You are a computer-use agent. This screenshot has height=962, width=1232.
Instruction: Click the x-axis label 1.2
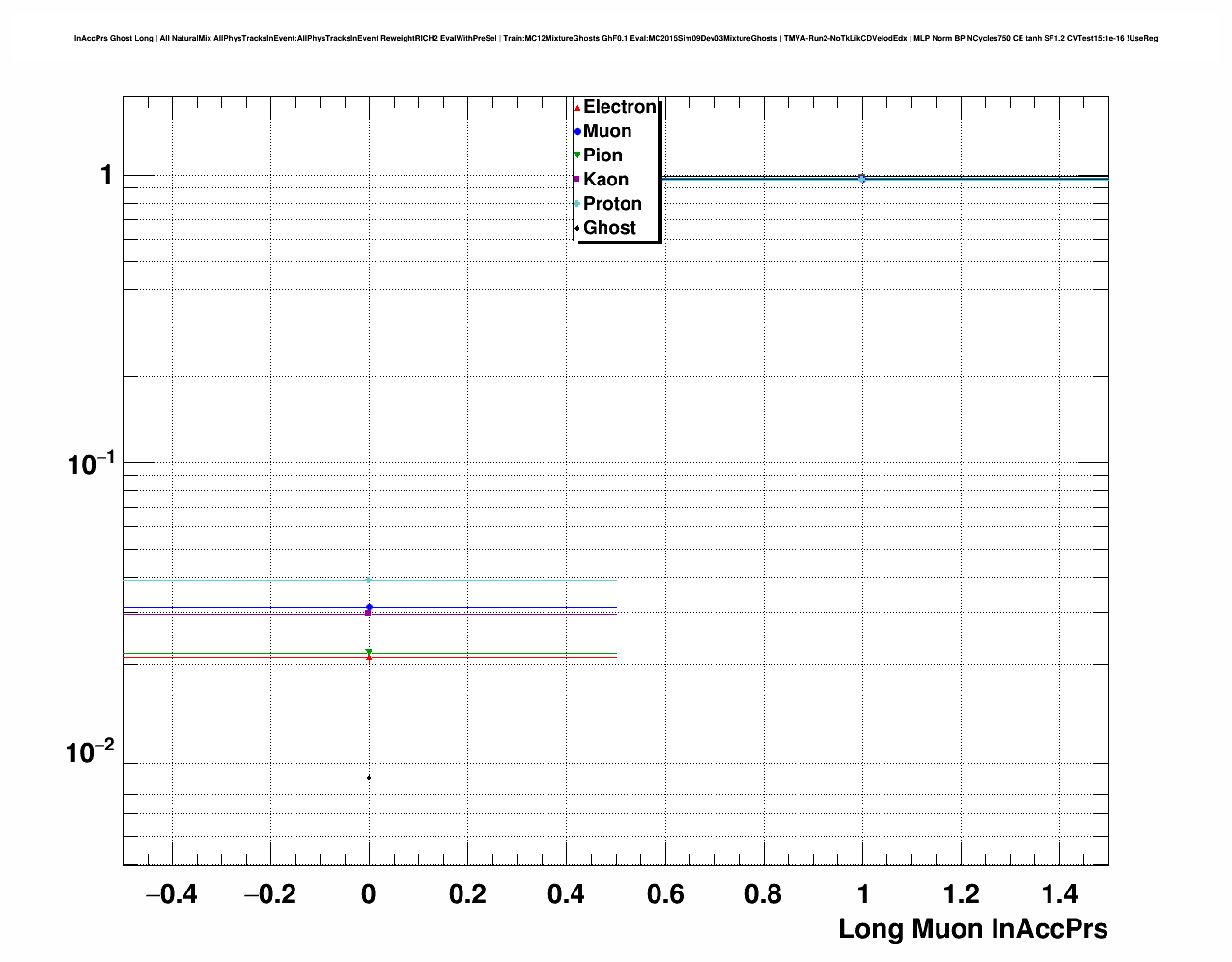962,894
